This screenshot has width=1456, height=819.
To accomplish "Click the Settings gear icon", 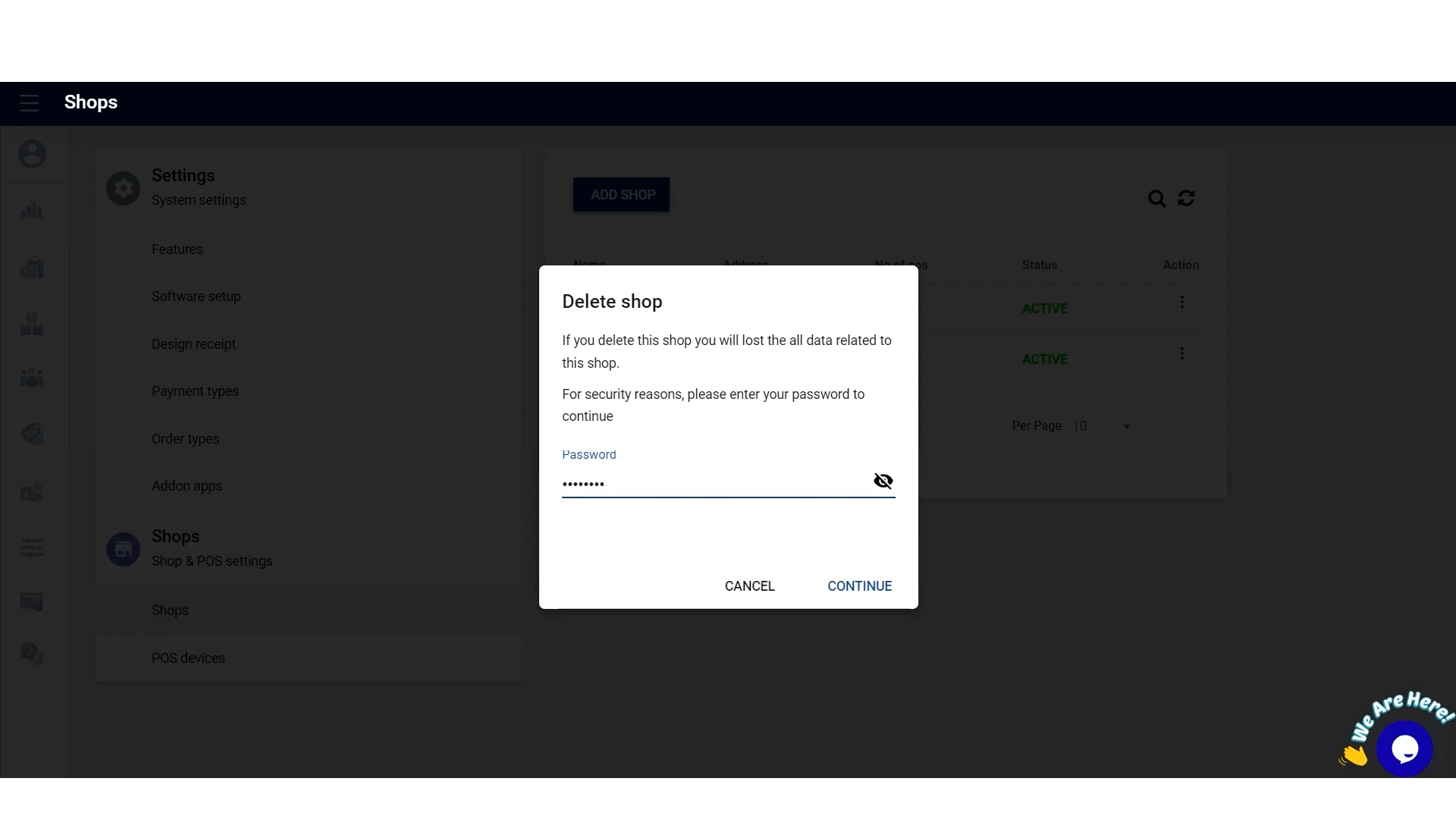I will 123,188.
